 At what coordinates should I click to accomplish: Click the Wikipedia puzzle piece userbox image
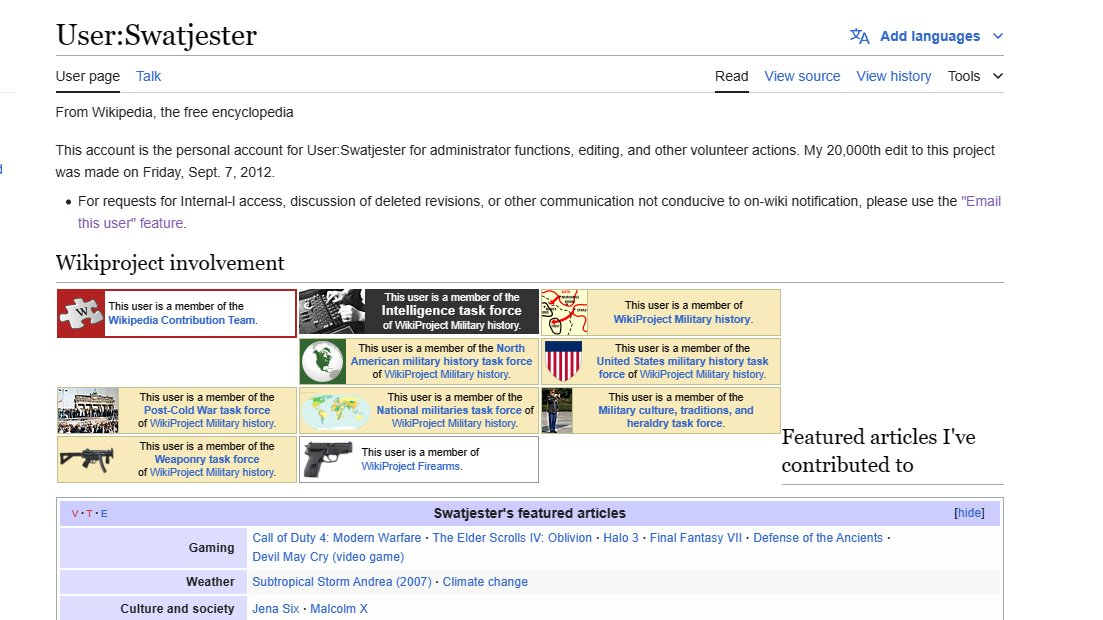[x=81, y=313]
